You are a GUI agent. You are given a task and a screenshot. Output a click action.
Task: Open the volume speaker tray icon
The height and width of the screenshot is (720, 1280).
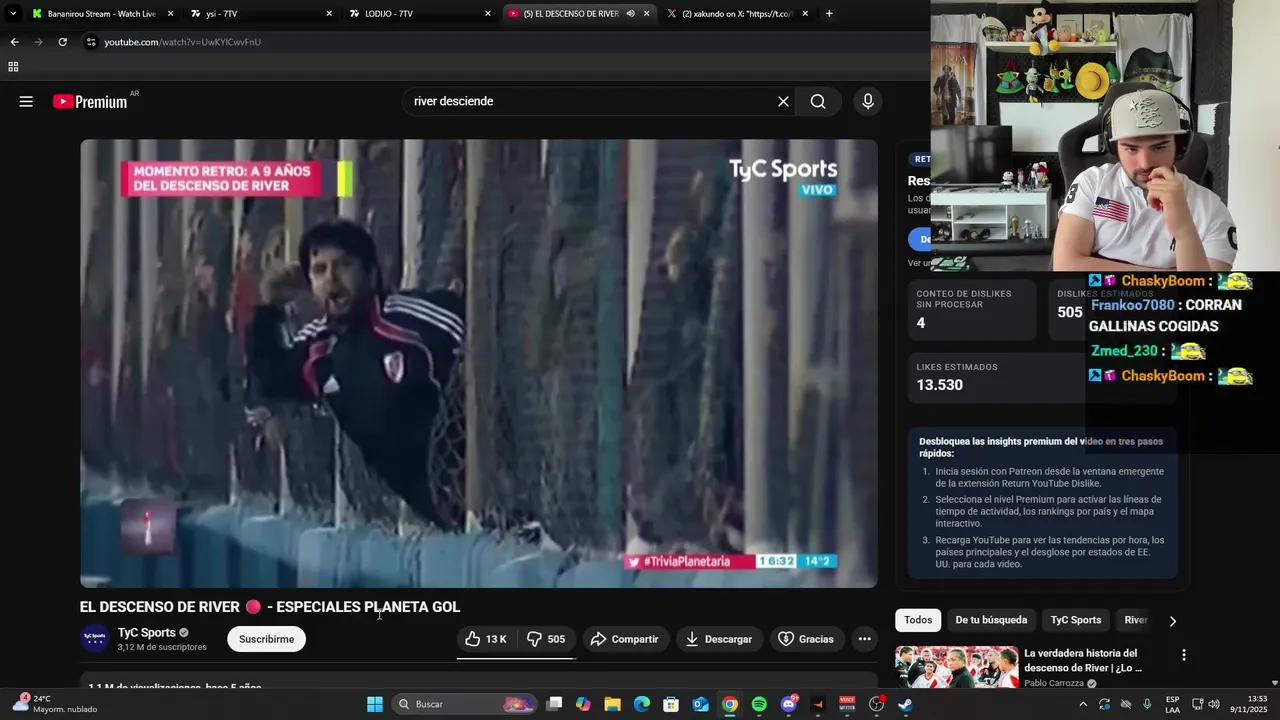(x=1214, y=704)
